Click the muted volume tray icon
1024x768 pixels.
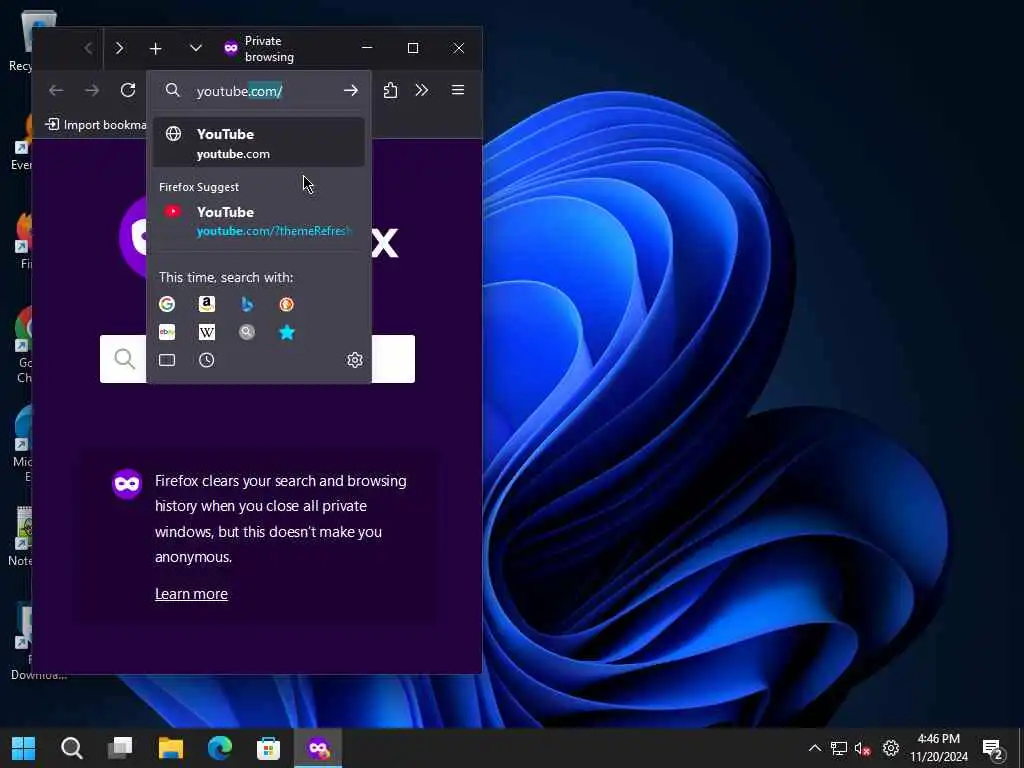(863, 748)
